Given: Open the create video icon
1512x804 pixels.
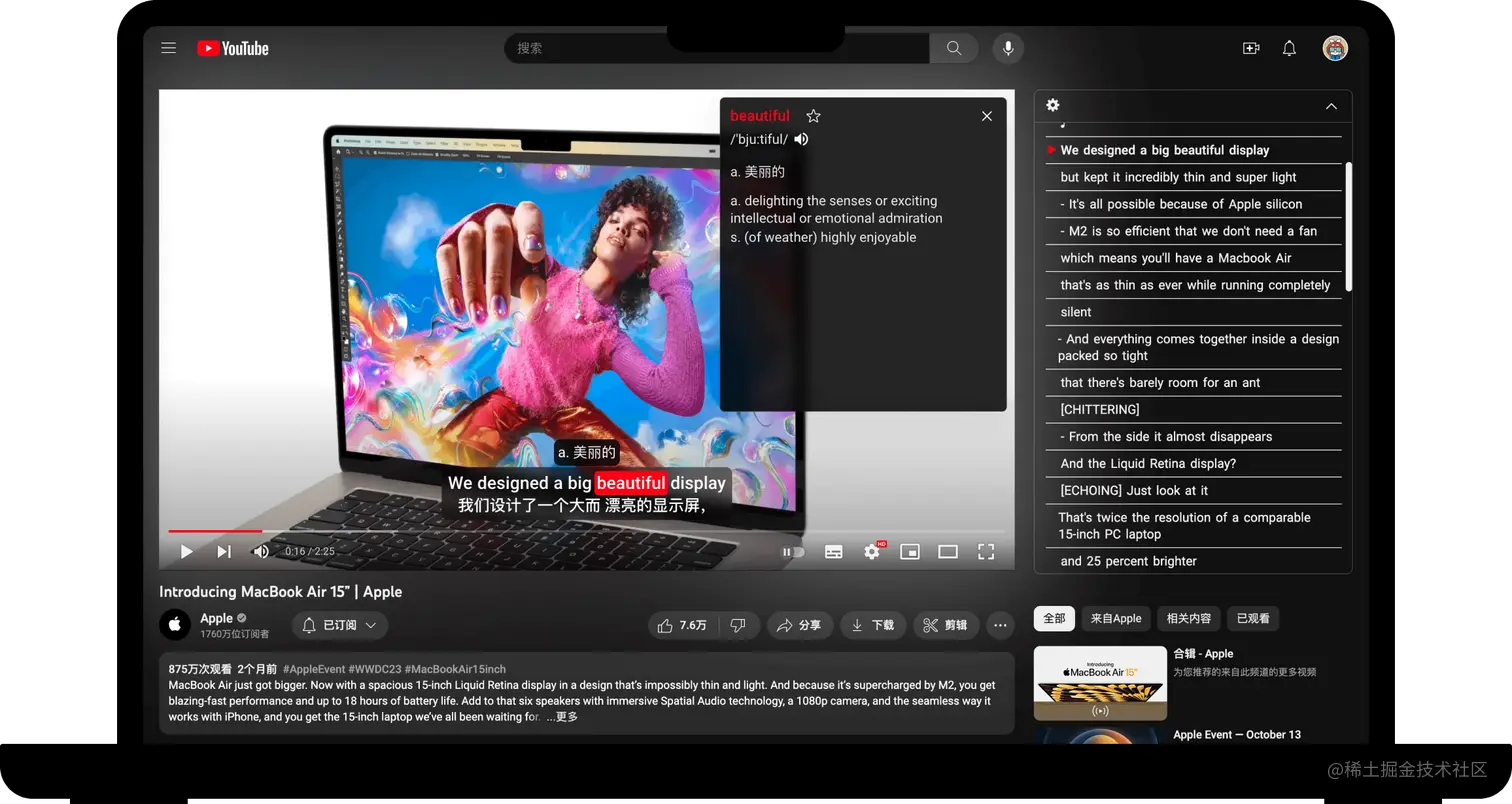Looking at the screenshot, I should (1251, 48).
